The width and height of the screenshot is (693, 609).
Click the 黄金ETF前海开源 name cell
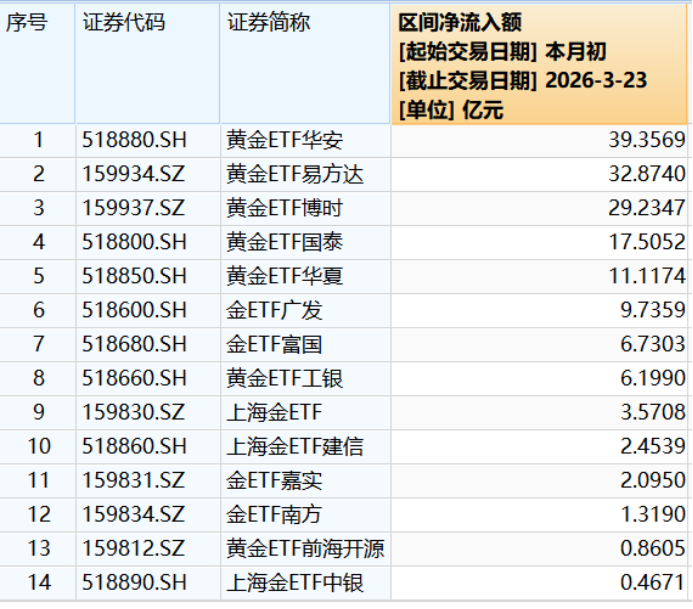305,548
